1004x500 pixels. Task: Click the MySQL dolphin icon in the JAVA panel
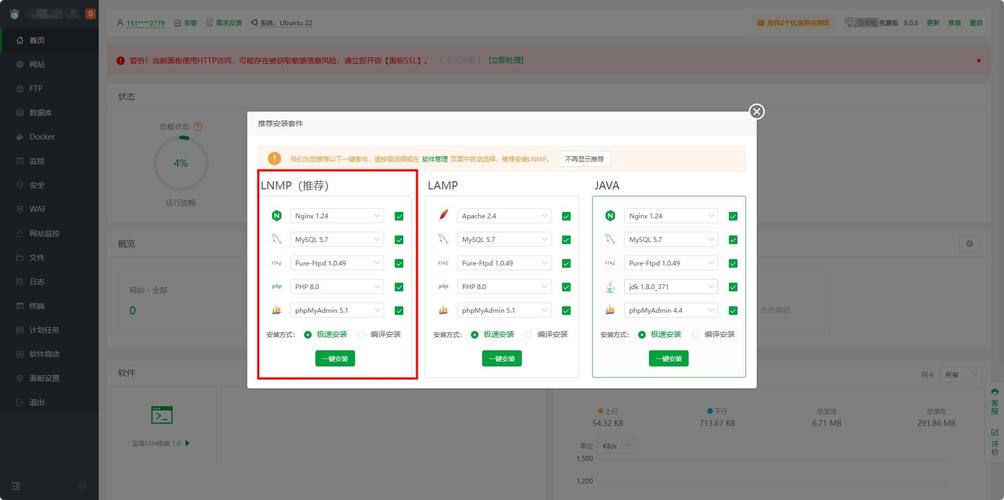pyautogui.click(x=609, y=240)
